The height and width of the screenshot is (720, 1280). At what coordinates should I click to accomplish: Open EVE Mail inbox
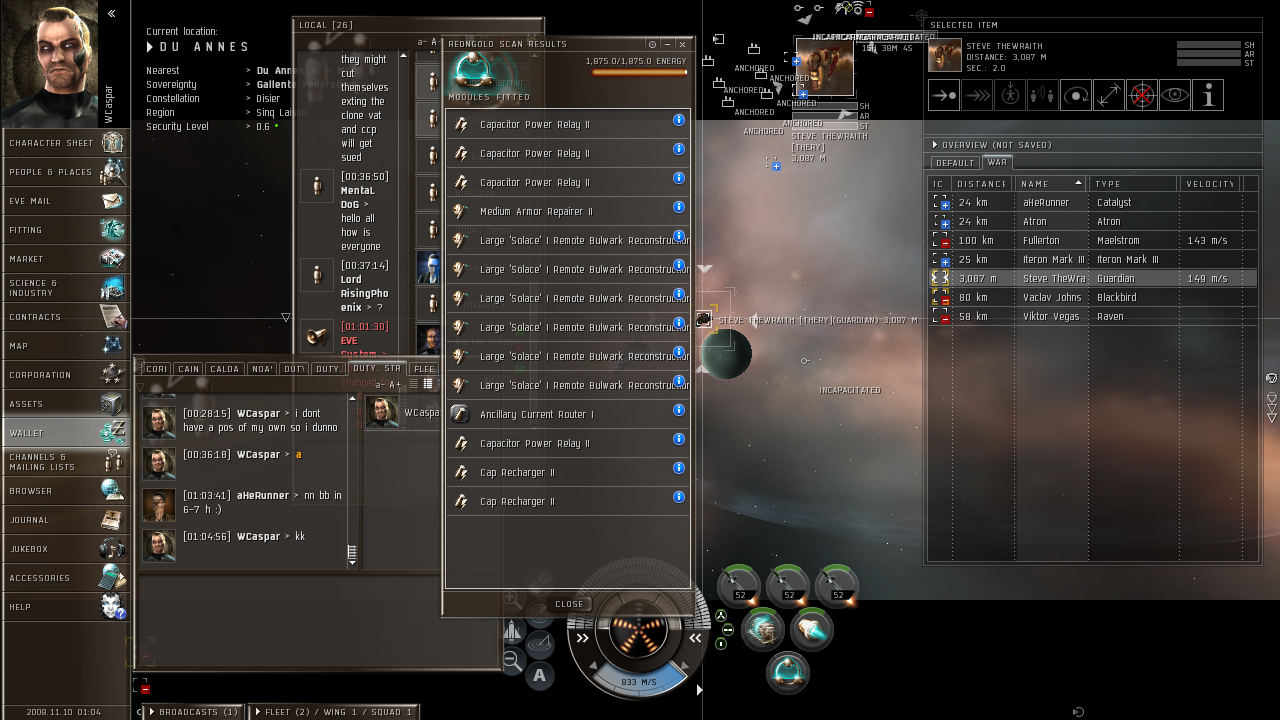tap(66, 201)
